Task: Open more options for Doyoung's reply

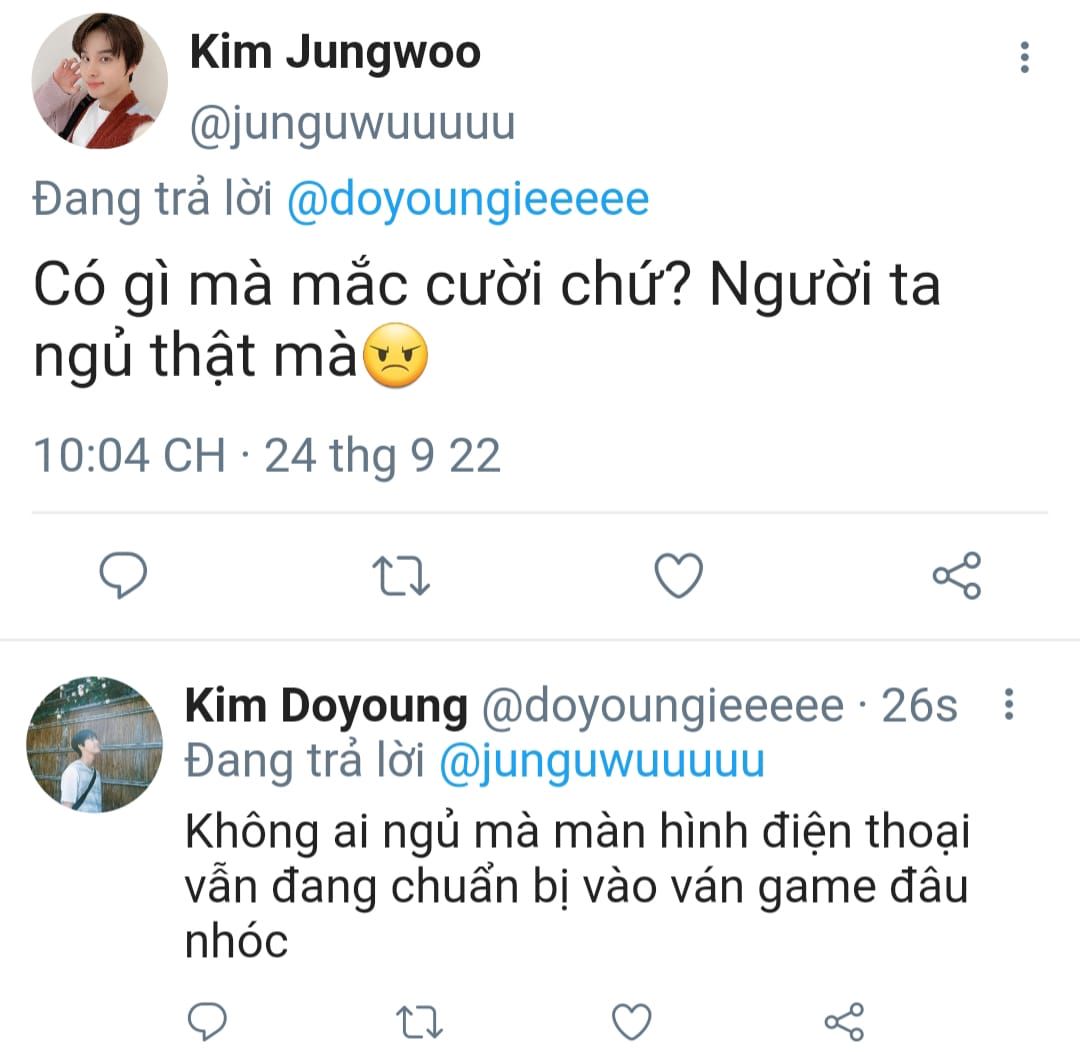Action: (1009, 707)
